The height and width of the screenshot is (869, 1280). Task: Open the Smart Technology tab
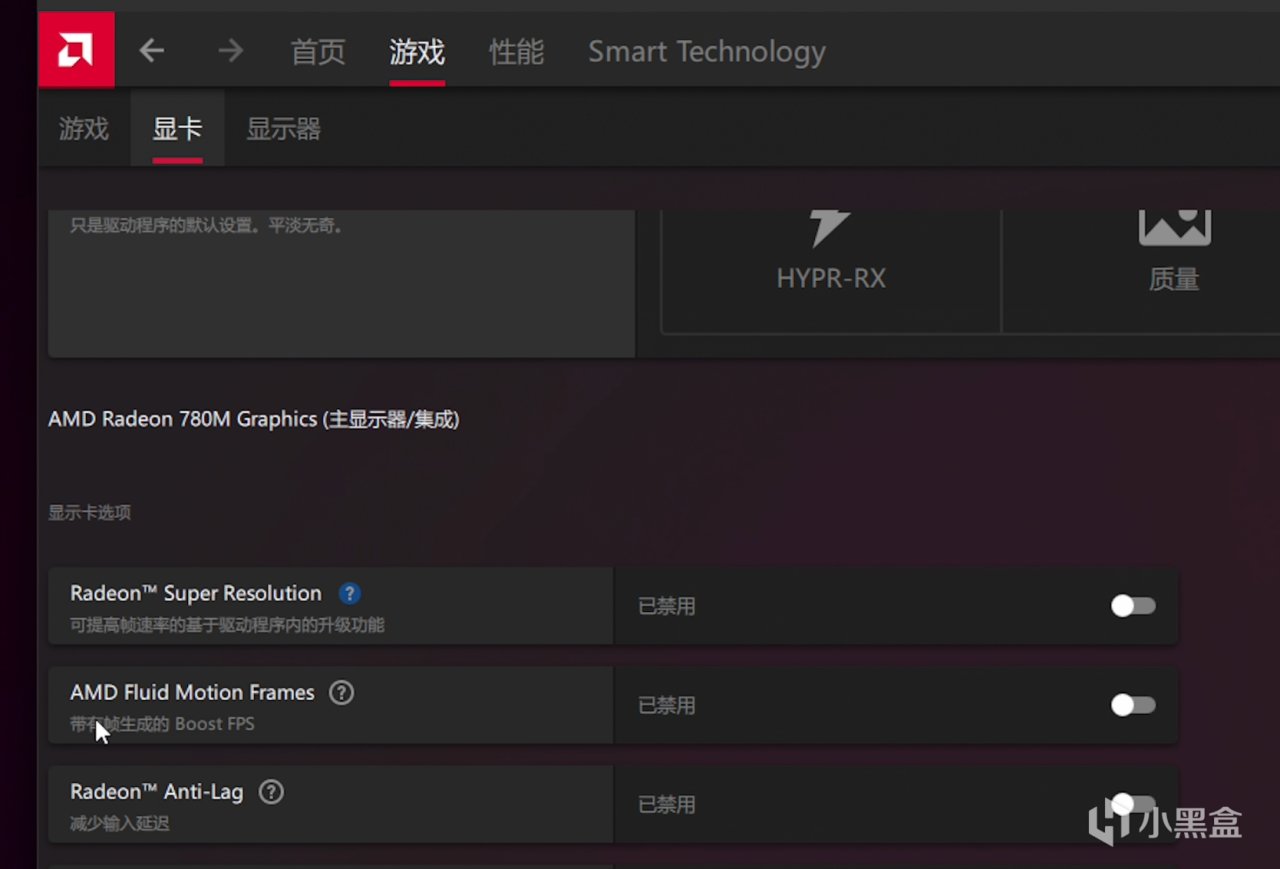(707, 52)
